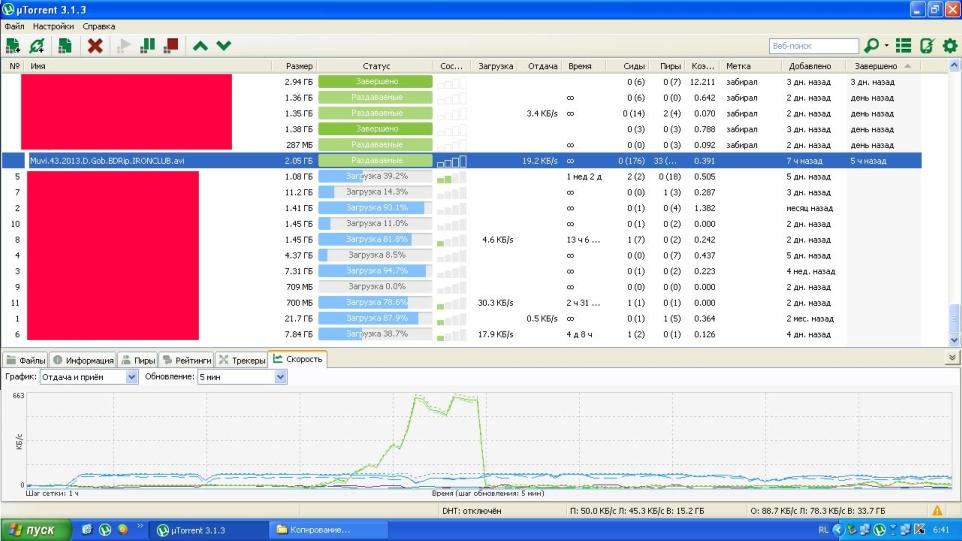Sort by the Загрузка column header
The height and width of the screenshot is (541, 962).
coord(494,66)
